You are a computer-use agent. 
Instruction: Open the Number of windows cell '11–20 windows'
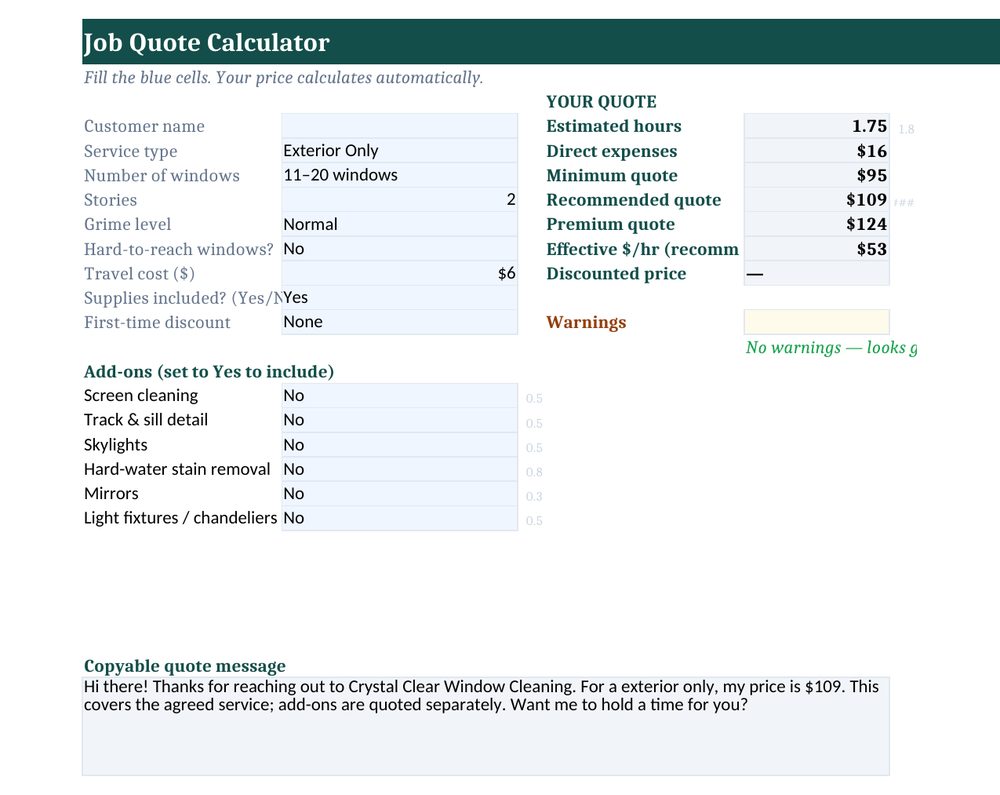click(399, 175)
